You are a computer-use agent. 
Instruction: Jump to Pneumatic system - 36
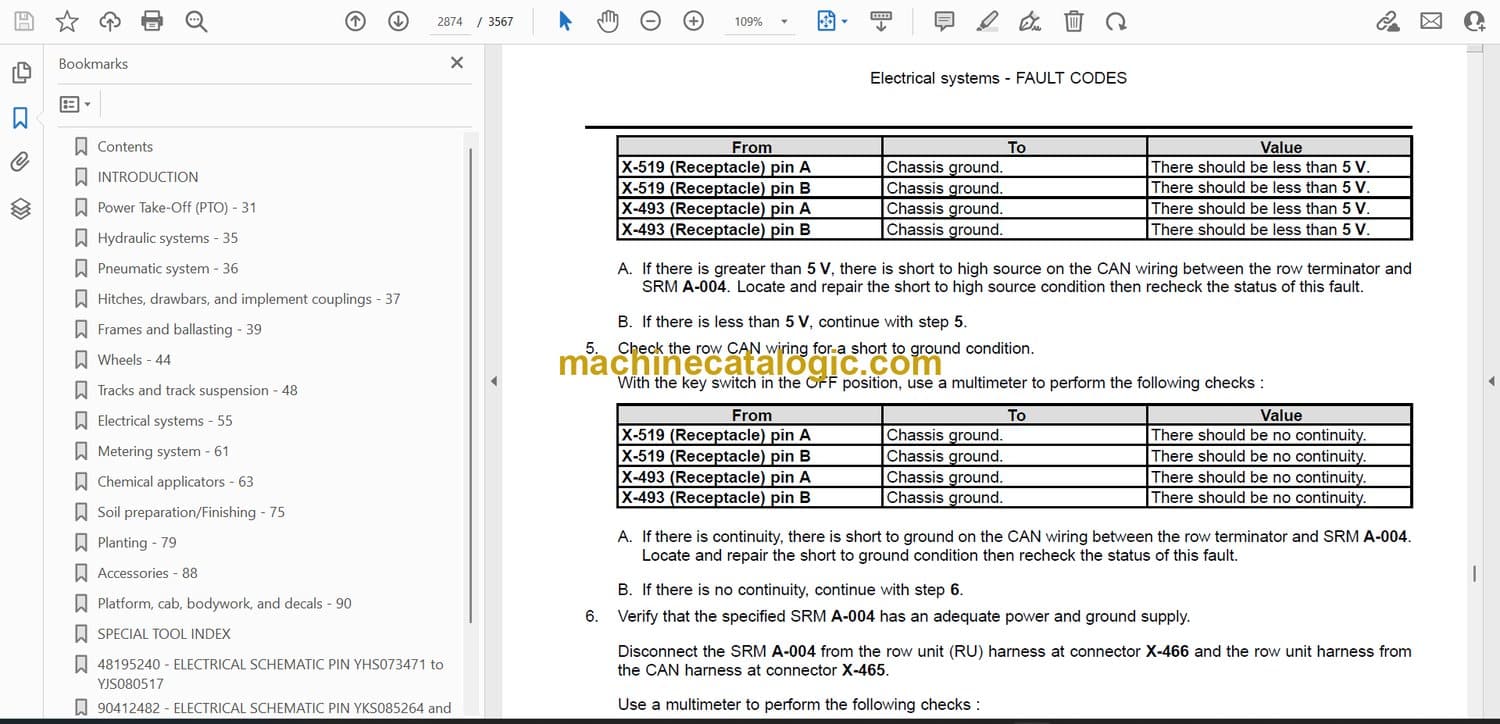pos(168,268)
